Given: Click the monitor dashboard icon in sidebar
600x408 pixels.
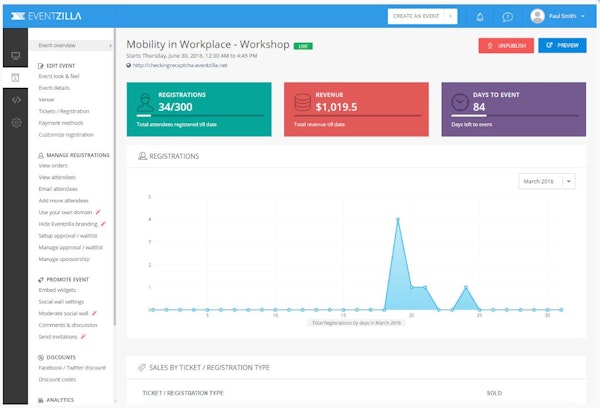Looking at the screenshot, I should coord(16,56).
